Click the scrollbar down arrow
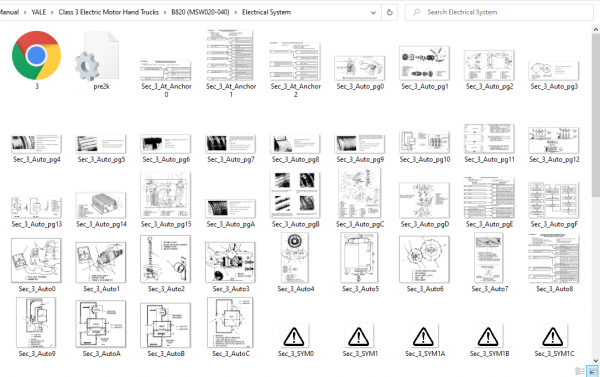Viewport: 600px width, 377px height. [x=595, y=360]
